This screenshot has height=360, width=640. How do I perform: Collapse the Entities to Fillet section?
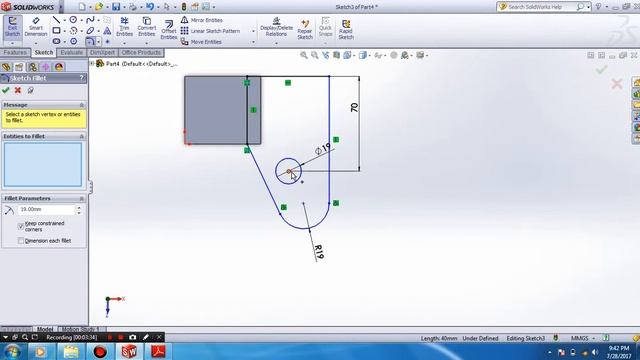[x=81, y=136]
